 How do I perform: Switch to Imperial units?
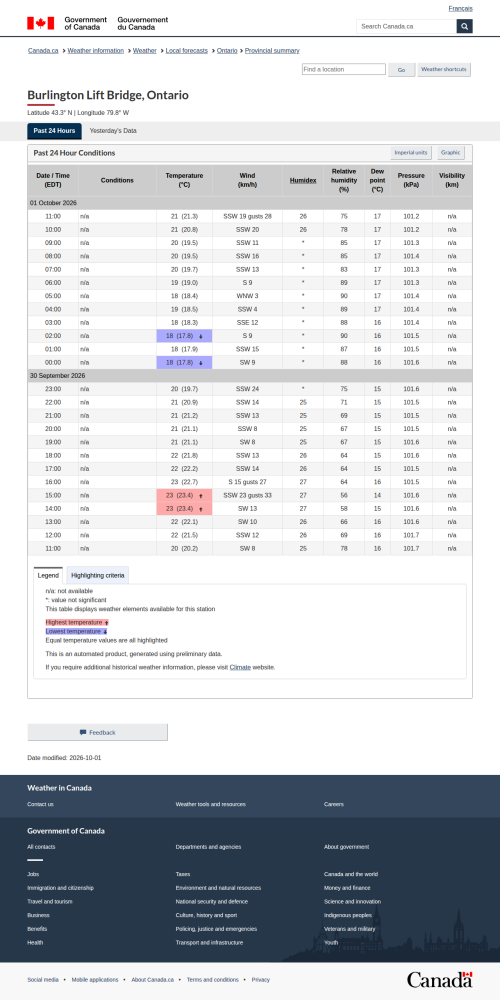[x=411, y=153]
